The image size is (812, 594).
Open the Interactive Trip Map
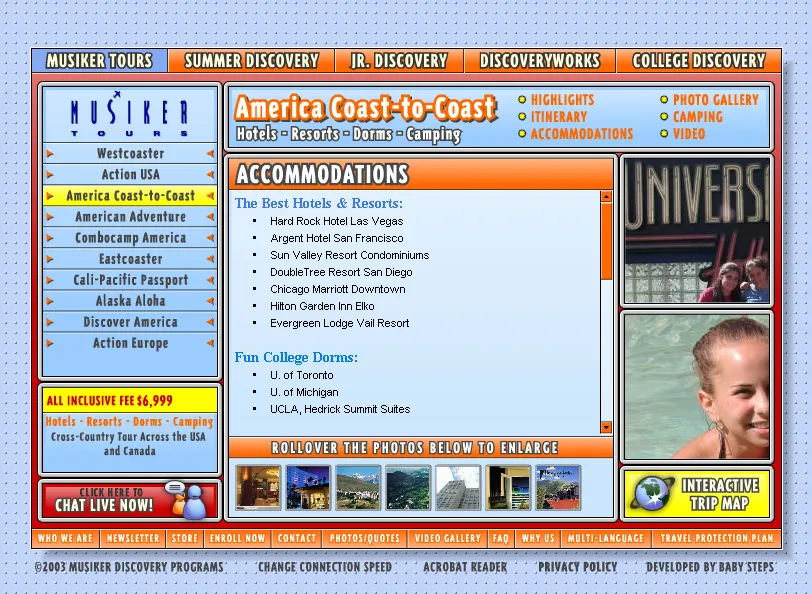[x=697, y=494]
